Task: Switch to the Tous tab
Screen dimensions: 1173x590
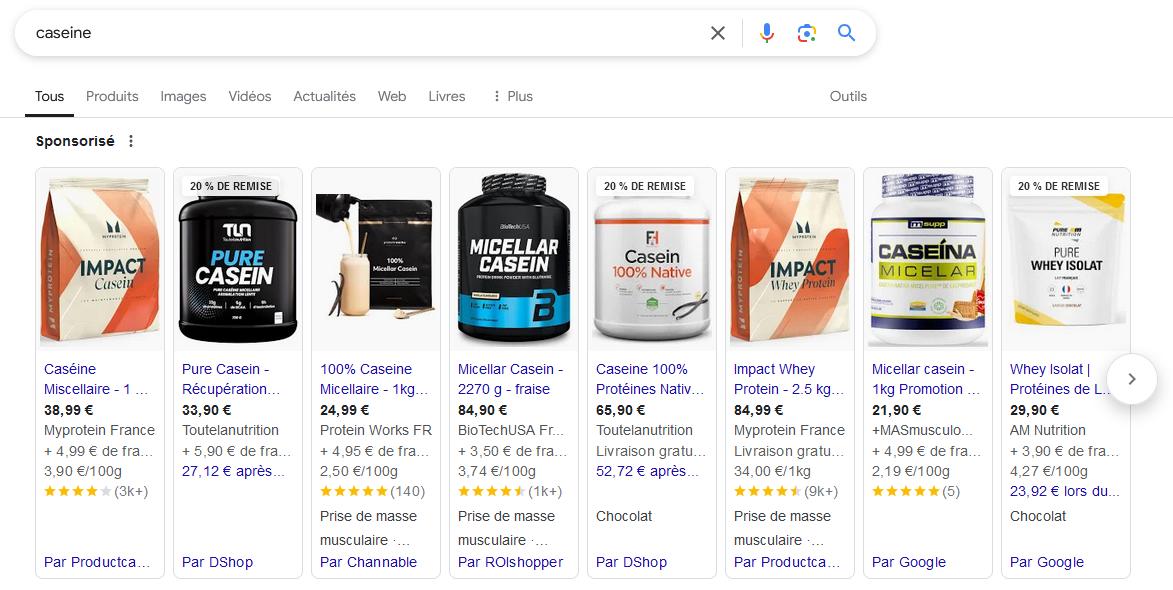Action: [49, 96]
